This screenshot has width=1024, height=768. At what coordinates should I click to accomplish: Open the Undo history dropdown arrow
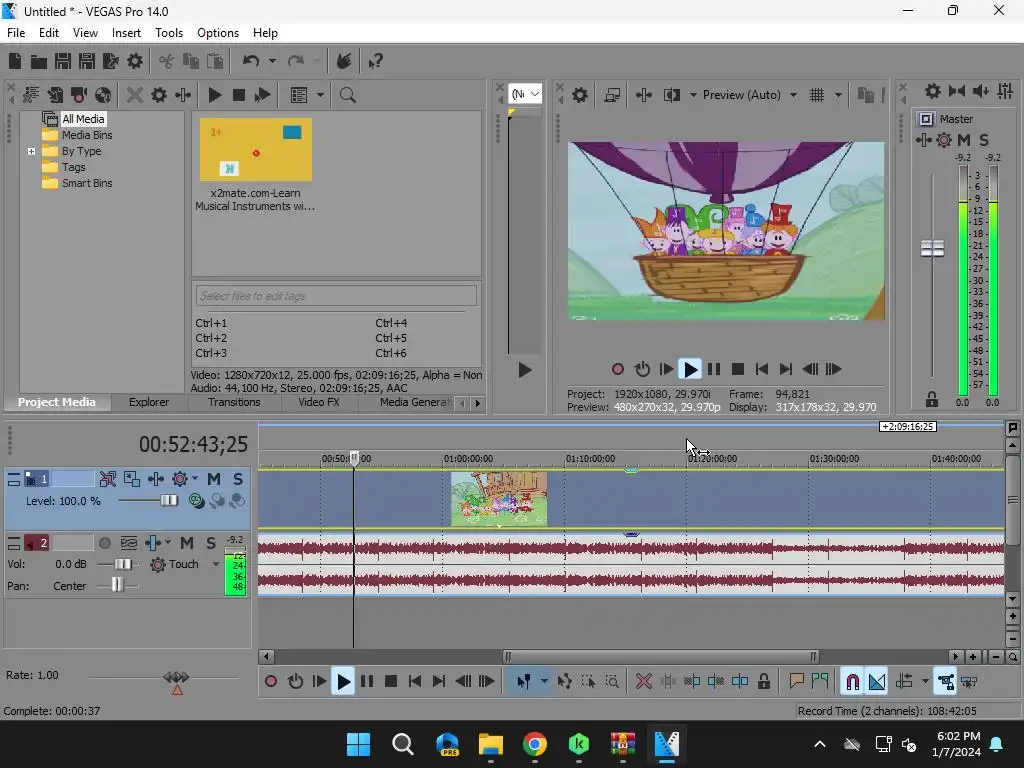[272, 61]
